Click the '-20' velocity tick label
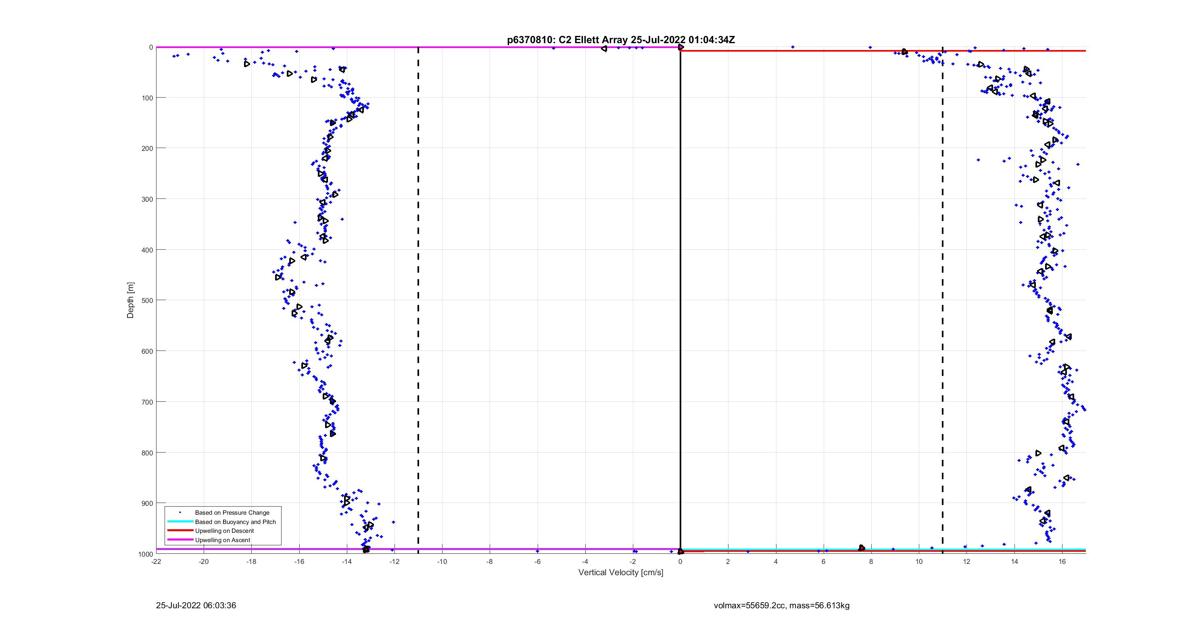 tap(204, 562)
